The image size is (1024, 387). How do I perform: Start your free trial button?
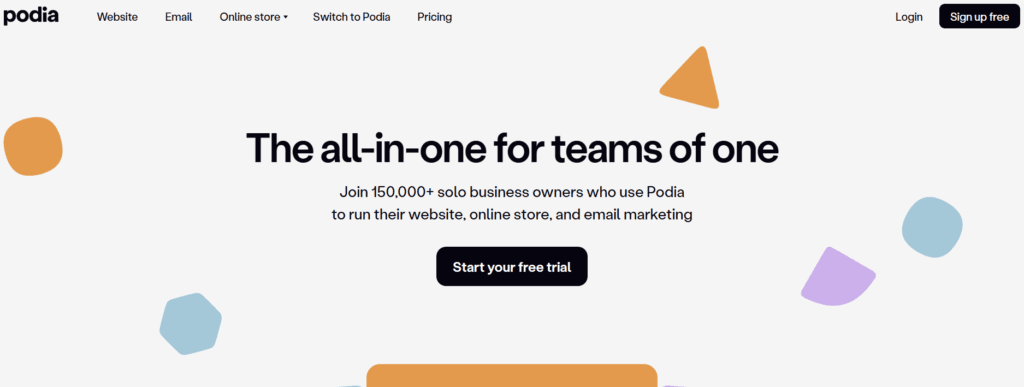(x=512, y=266)
